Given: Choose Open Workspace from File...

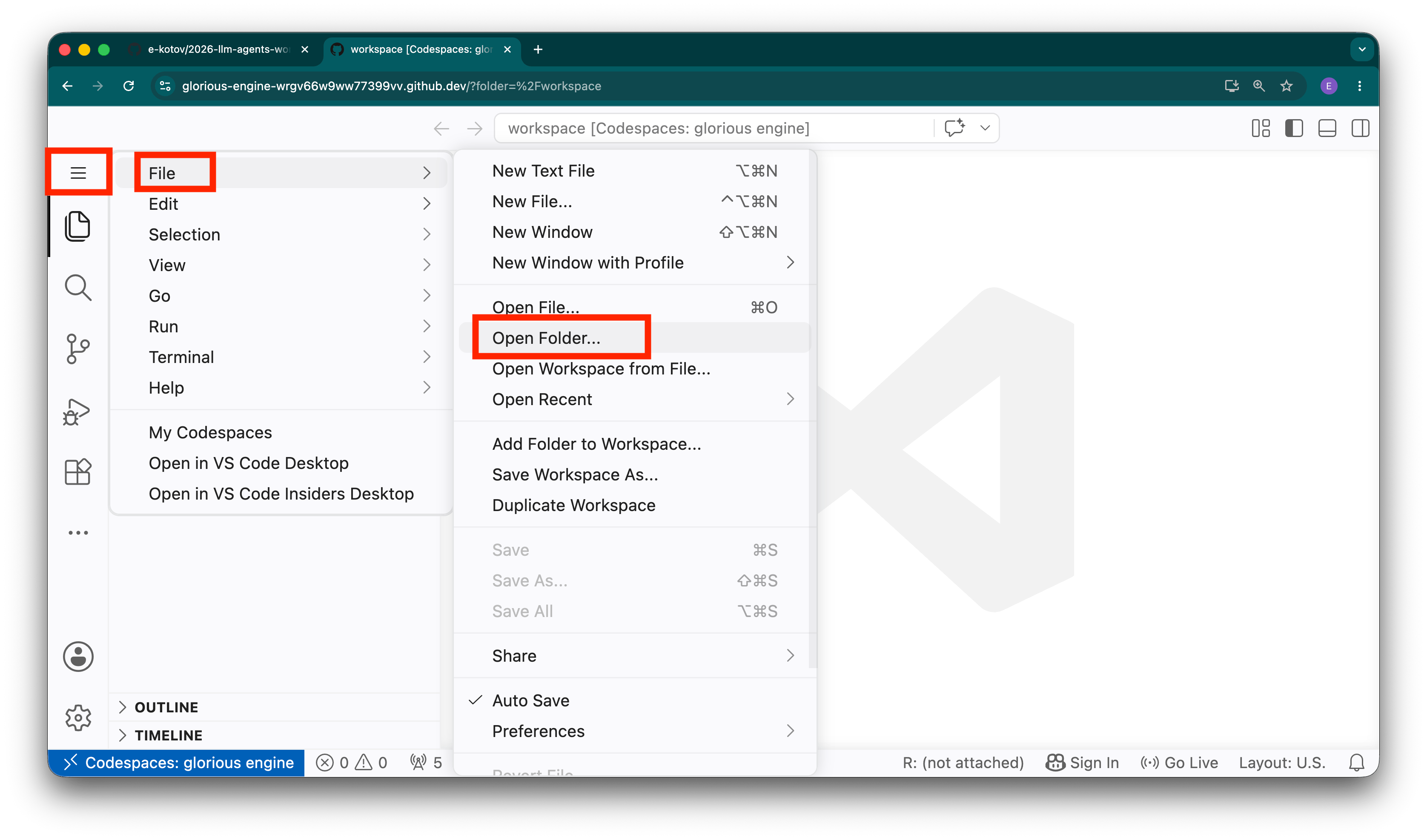Looking at the screenshot, I should (x=634, y=368).
